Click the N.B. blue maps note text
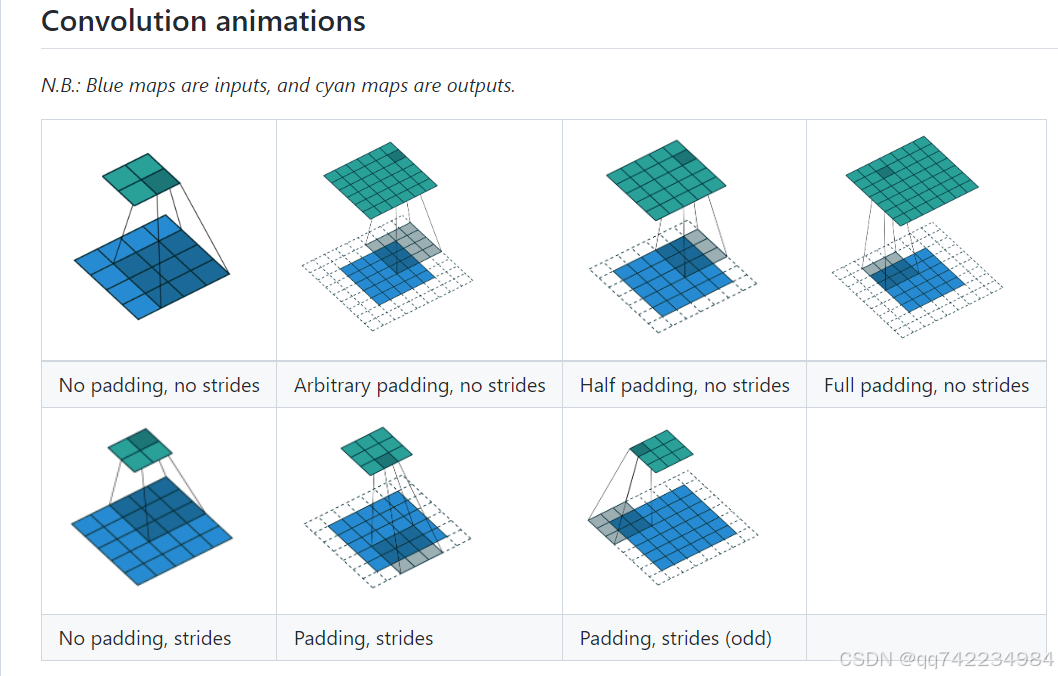This screenshot has width=1058, height=676. coord(278,85)
